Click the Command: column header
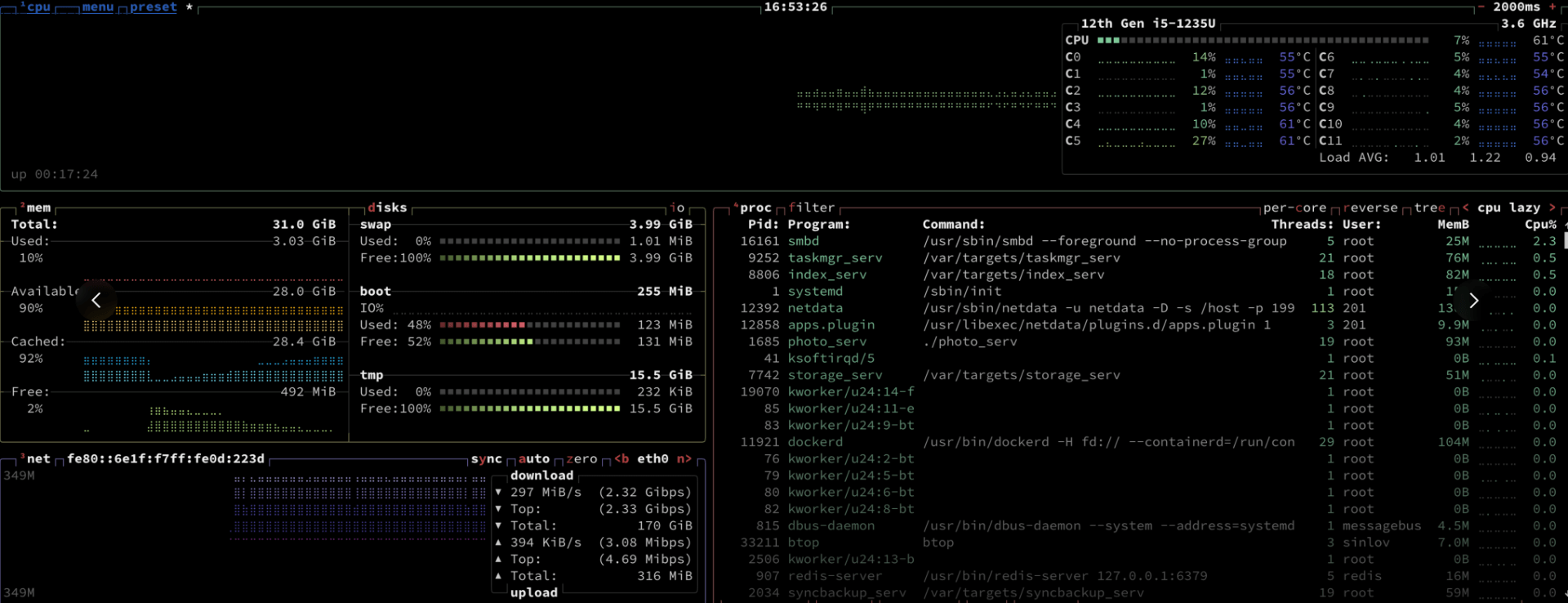This screenshot has width=1568, height=603. (954, 224)
